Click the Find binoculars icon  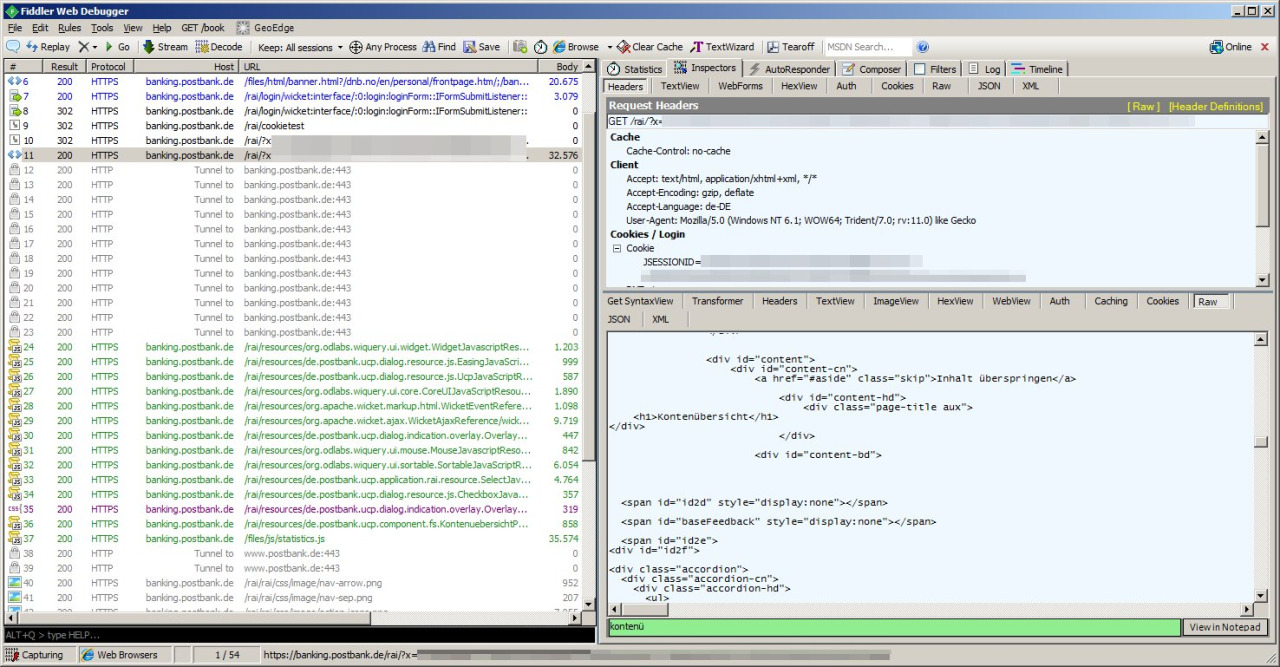(x=429, y=47)
